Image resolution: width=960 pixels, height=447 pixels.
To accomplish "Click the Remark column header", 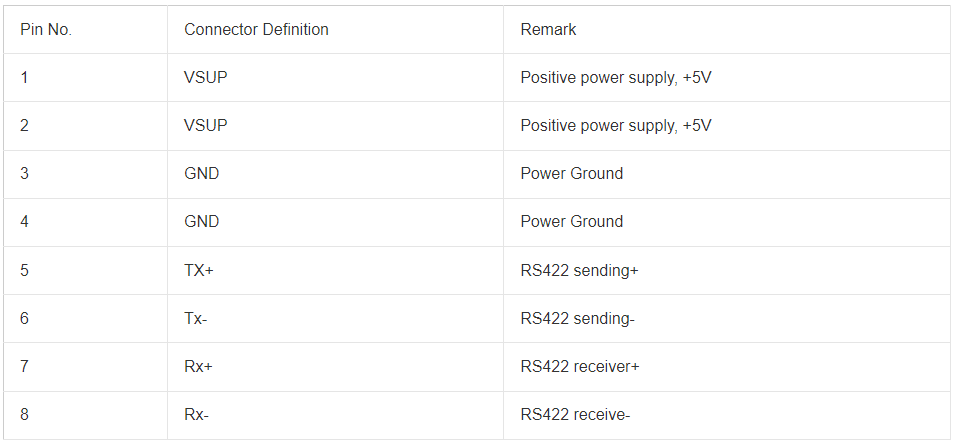I will (x=727, y=29).
